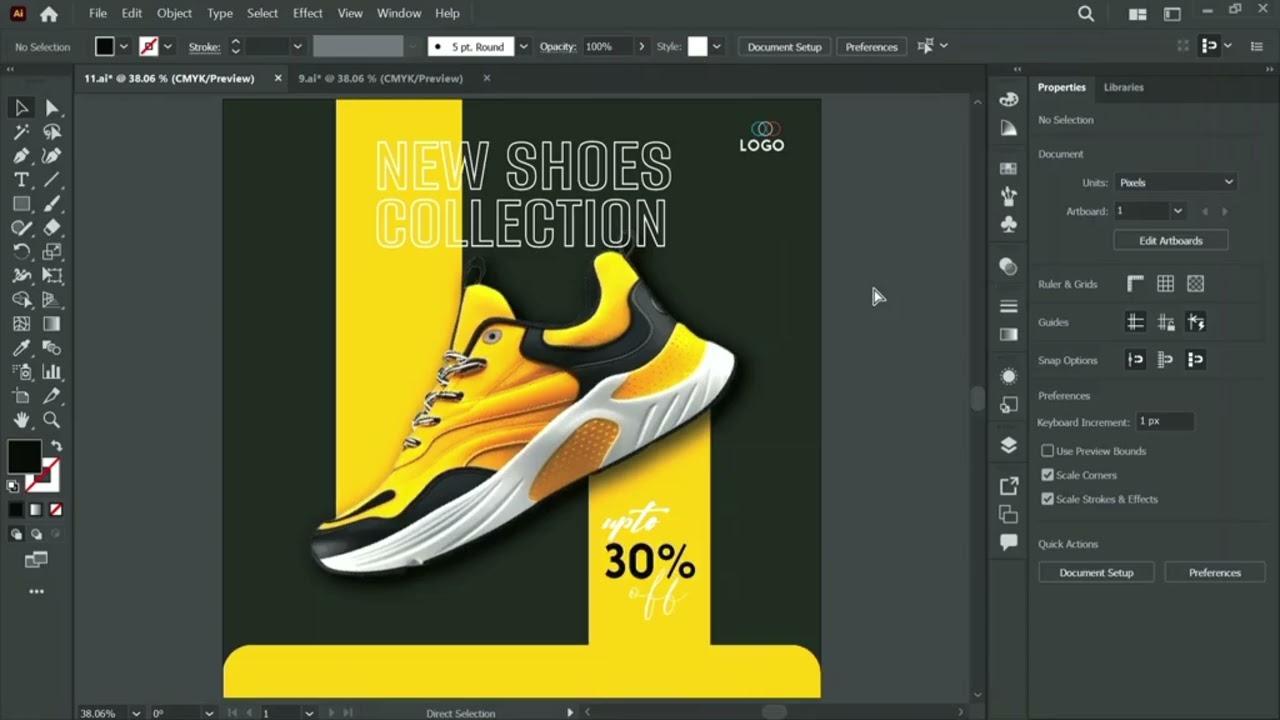Select the Gradient tool in toolbar
The image size is (1280, 720).
click(52, 324)
